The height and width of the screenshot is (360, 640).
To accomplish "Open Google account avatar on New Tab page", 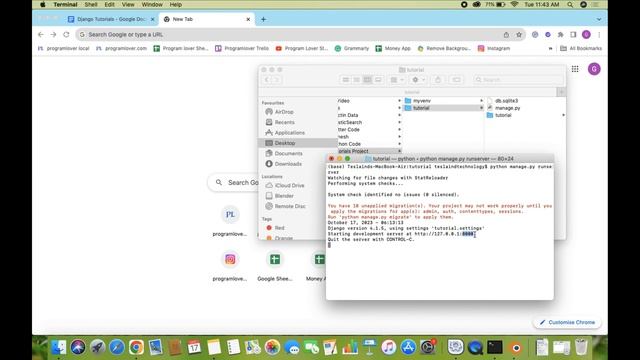I will click(594, 69).
